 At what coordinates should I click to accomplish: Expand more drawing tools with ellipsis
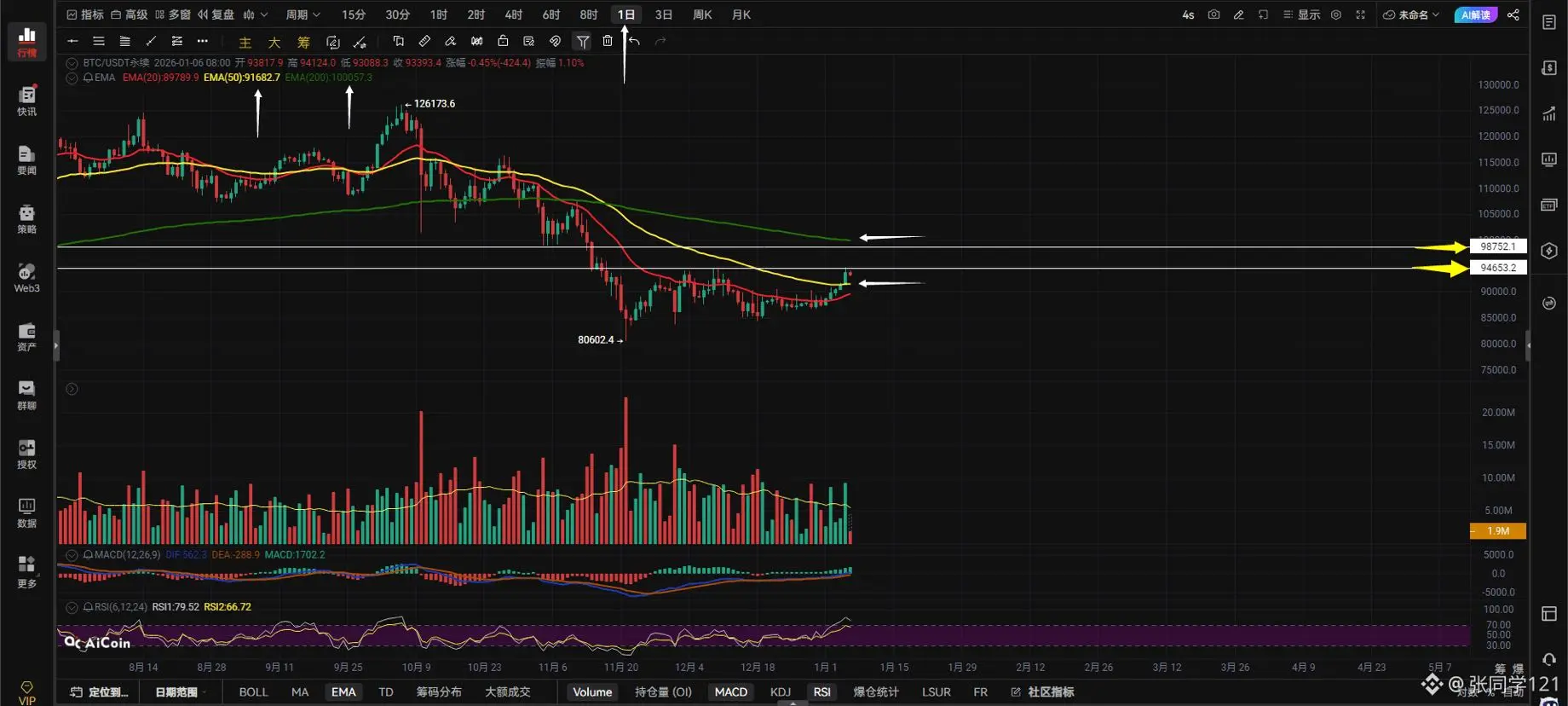pos(202,41)
